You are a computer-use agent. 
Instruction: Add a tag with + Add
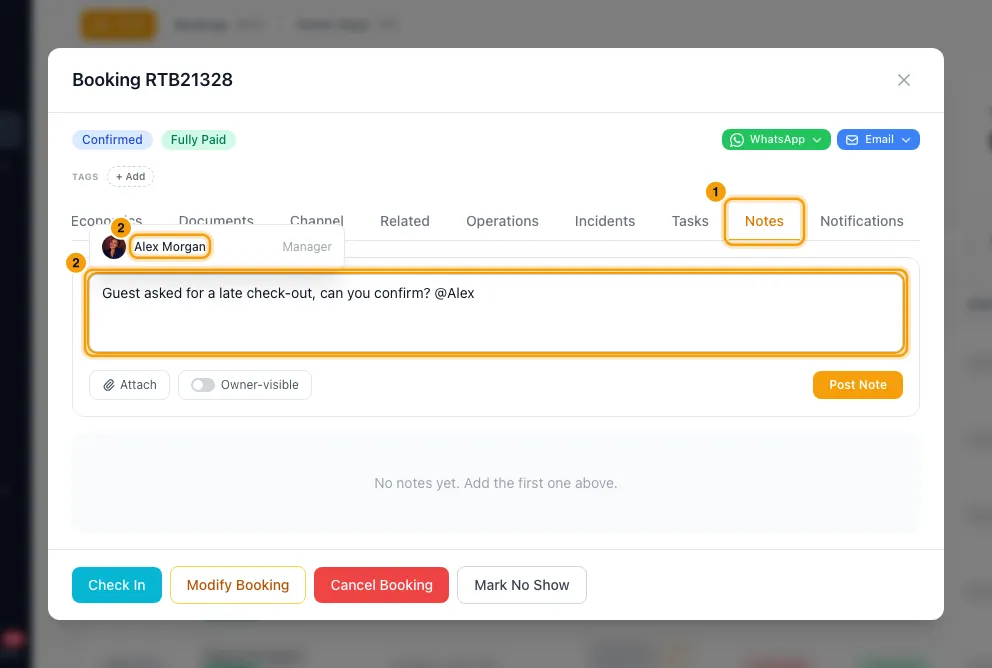[x=130, y=176]
